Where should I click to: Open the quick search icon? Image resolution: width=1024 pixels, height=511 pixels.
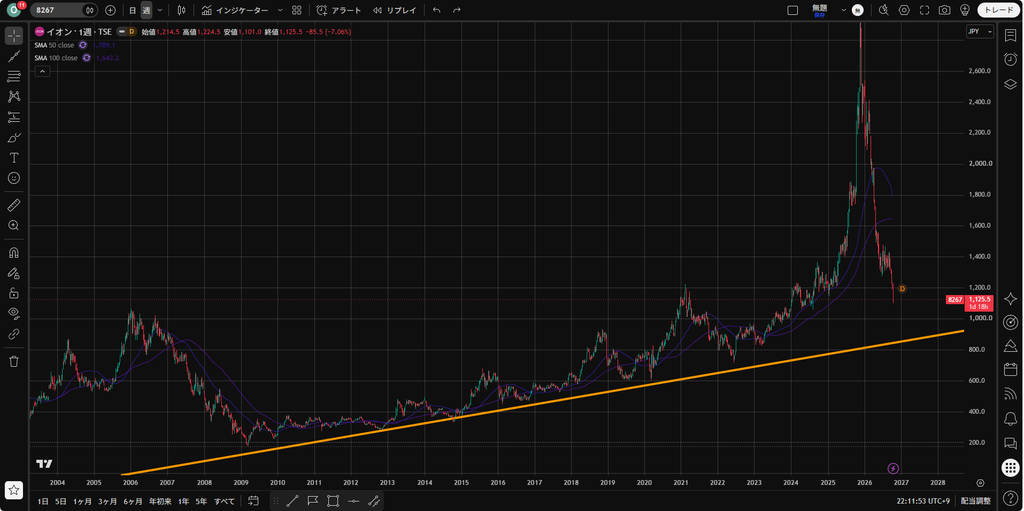pos(884,10)
